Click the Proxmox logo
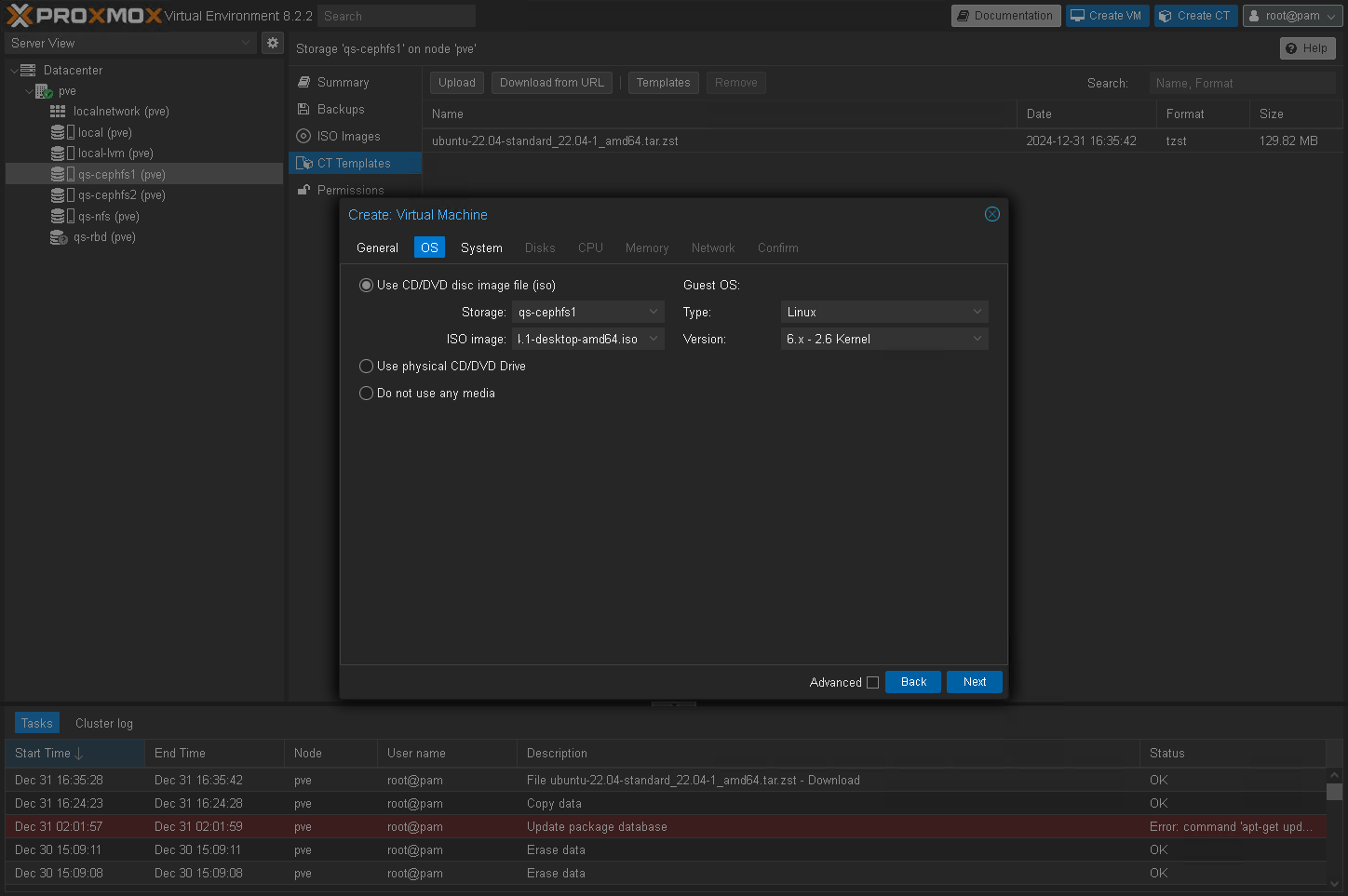The width and height of the screenshot is (1348, 896). pyautogui.click(x=84, y=16)
